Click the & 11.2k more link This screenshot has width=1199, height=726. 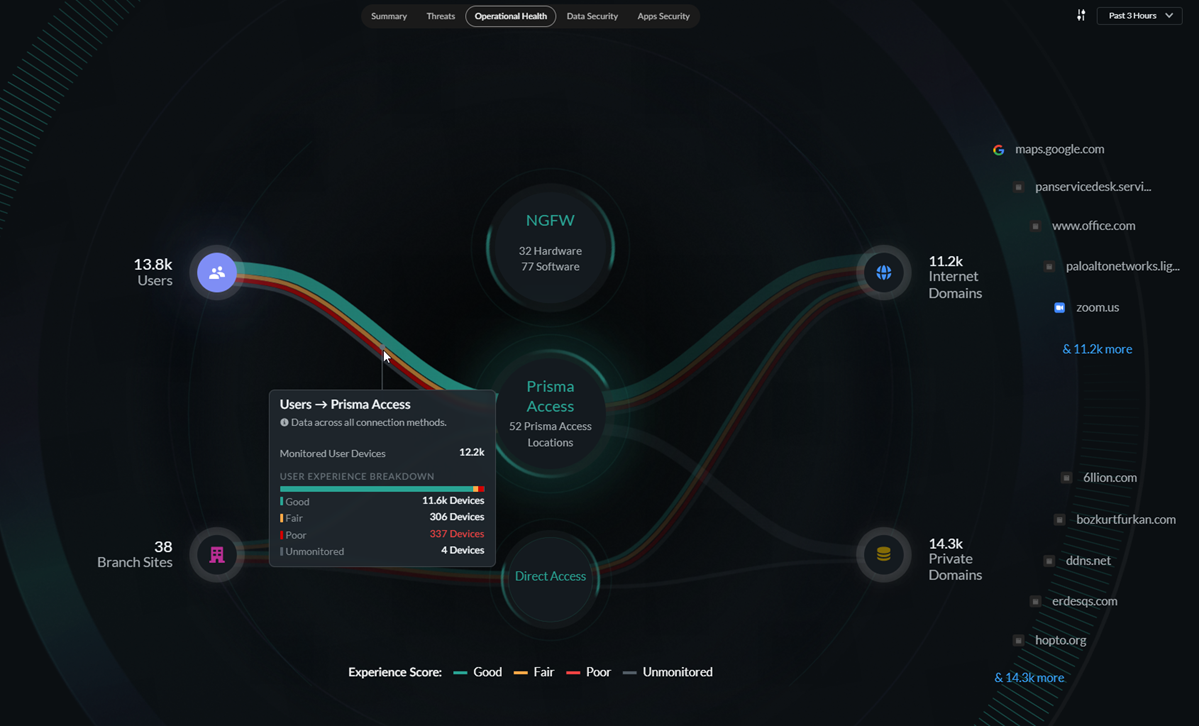(x=1097, y=349)
